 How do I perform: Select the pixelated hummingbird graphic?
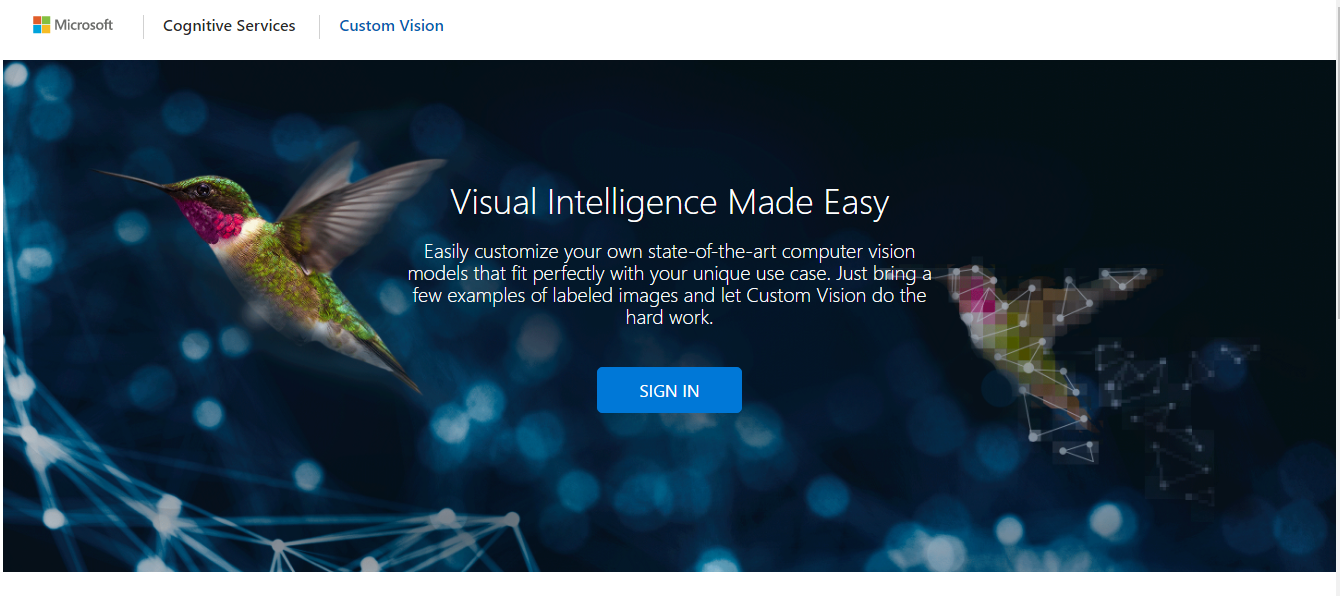[x=1030, y=340]
